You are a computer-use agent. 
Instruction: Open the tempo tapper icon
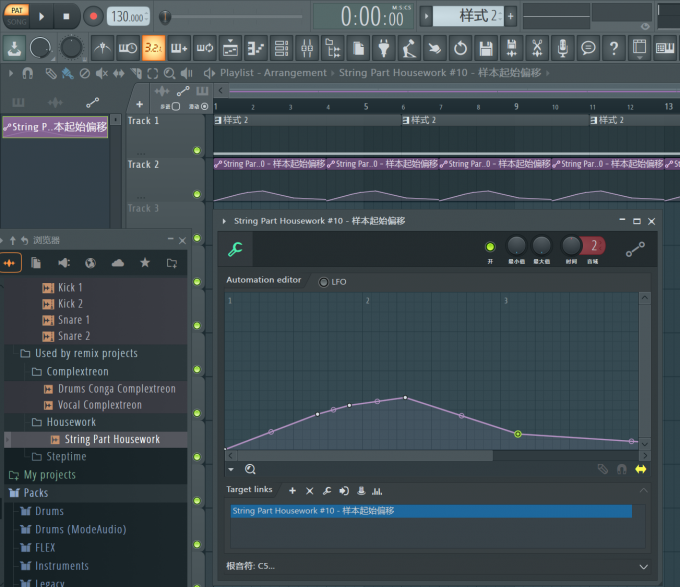(409, 48)
